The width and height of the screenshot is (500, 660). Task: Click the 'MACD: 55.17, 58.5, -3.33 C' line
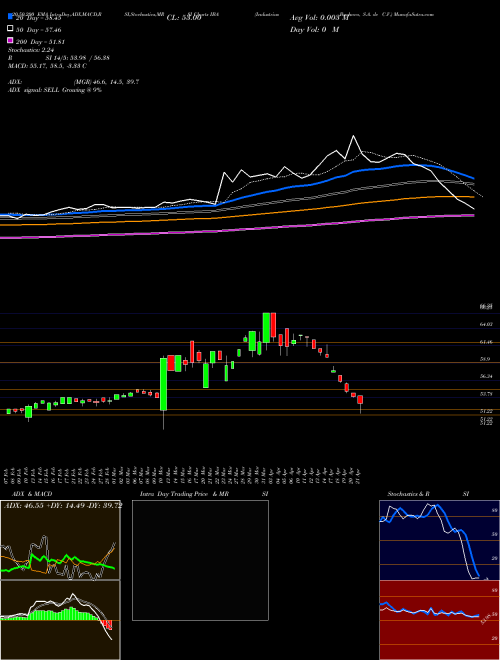pyautogui.click(x=47, y=66)
